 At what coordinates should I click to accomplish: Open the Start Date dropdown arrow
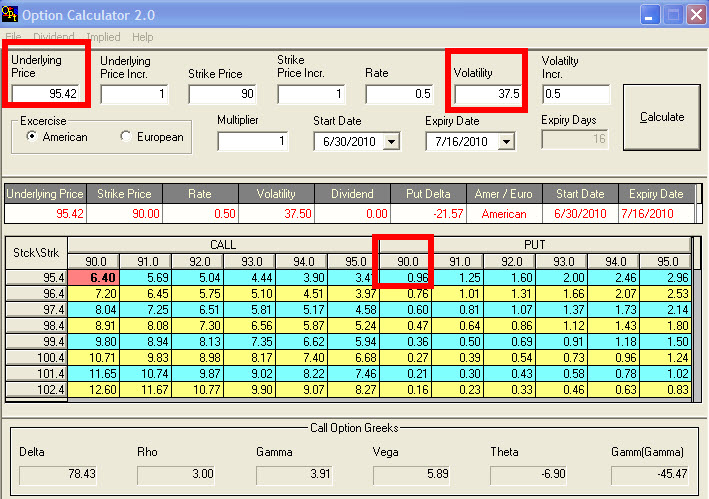pyautogui.click(x=390, y=142)
